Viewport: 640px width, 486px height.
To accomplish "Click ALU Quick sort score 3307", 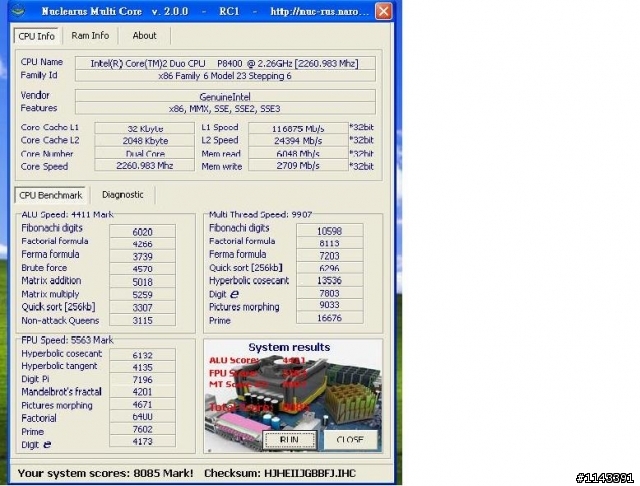I will pos(142,307).
